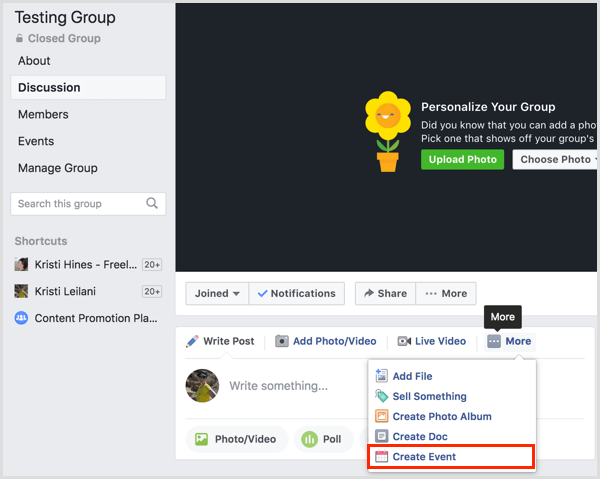Click the Sell Something tag icon
Viewport: 600px width, 479px height.
(x=381, y=396)
